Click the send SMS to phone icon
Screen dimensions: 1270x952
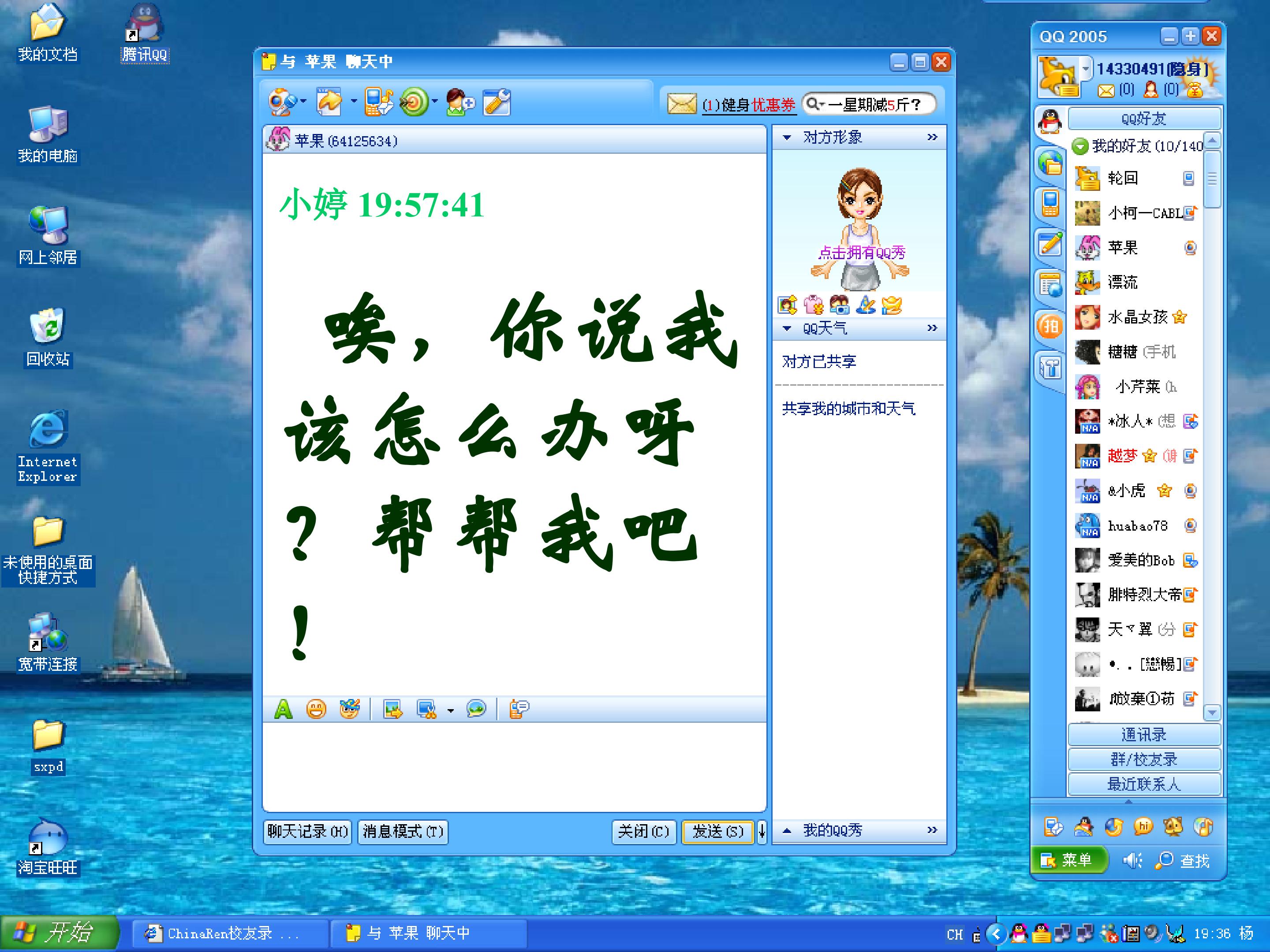click(x=379, y=102)
